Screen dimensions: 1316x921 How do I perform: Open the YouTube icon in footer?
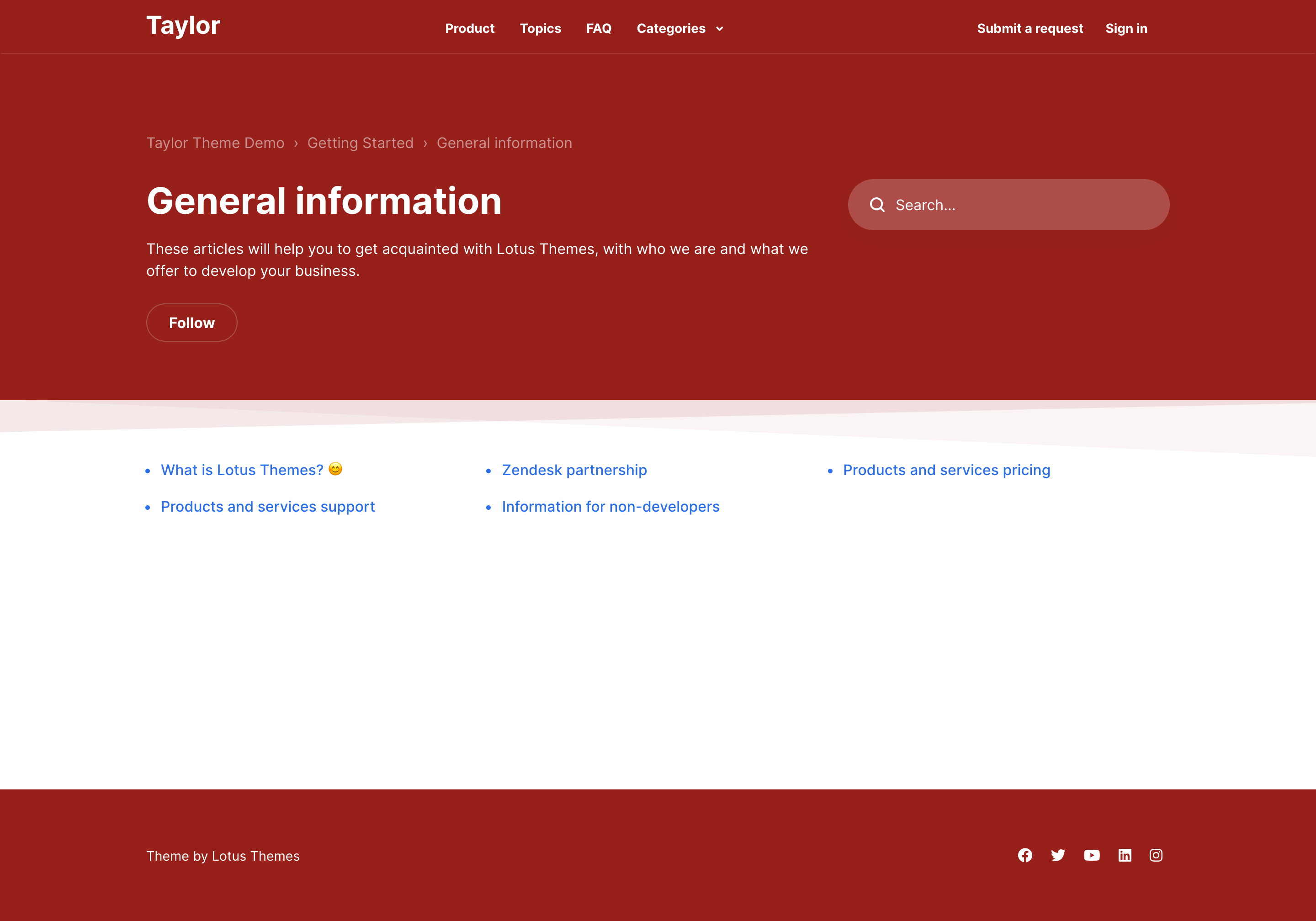(x=1091, y=855)
